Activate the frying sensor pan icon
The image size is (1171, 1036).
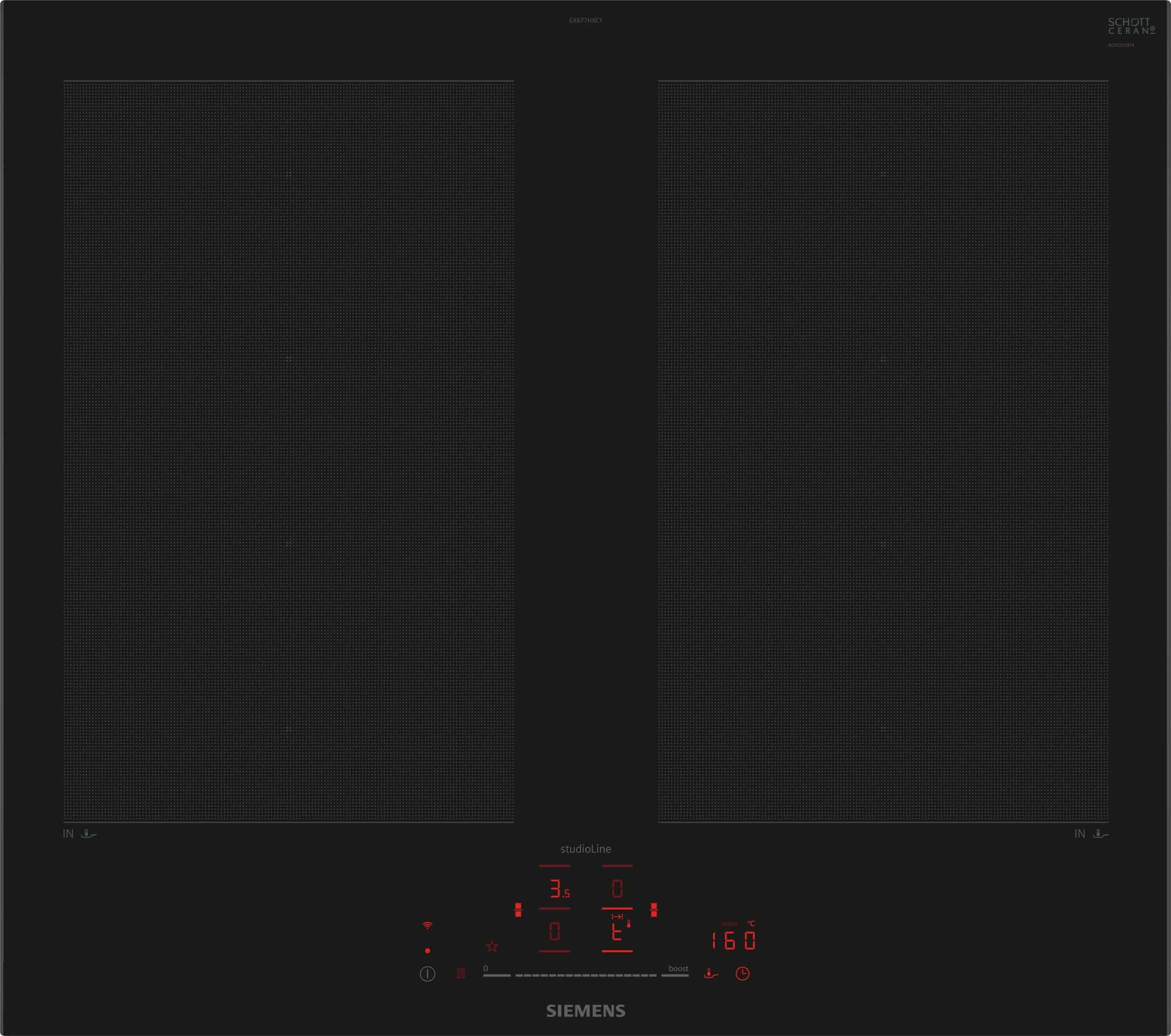click(710, 973)
